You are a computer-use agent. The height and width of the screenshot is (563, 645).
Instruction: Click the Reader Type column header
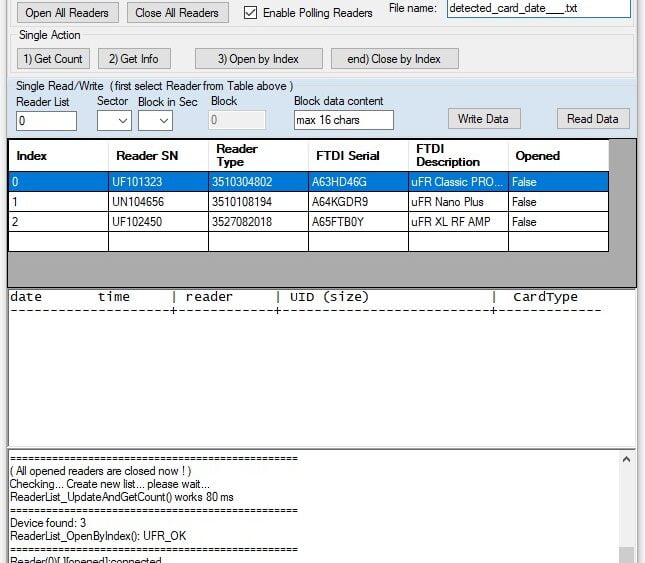[258, 155]
